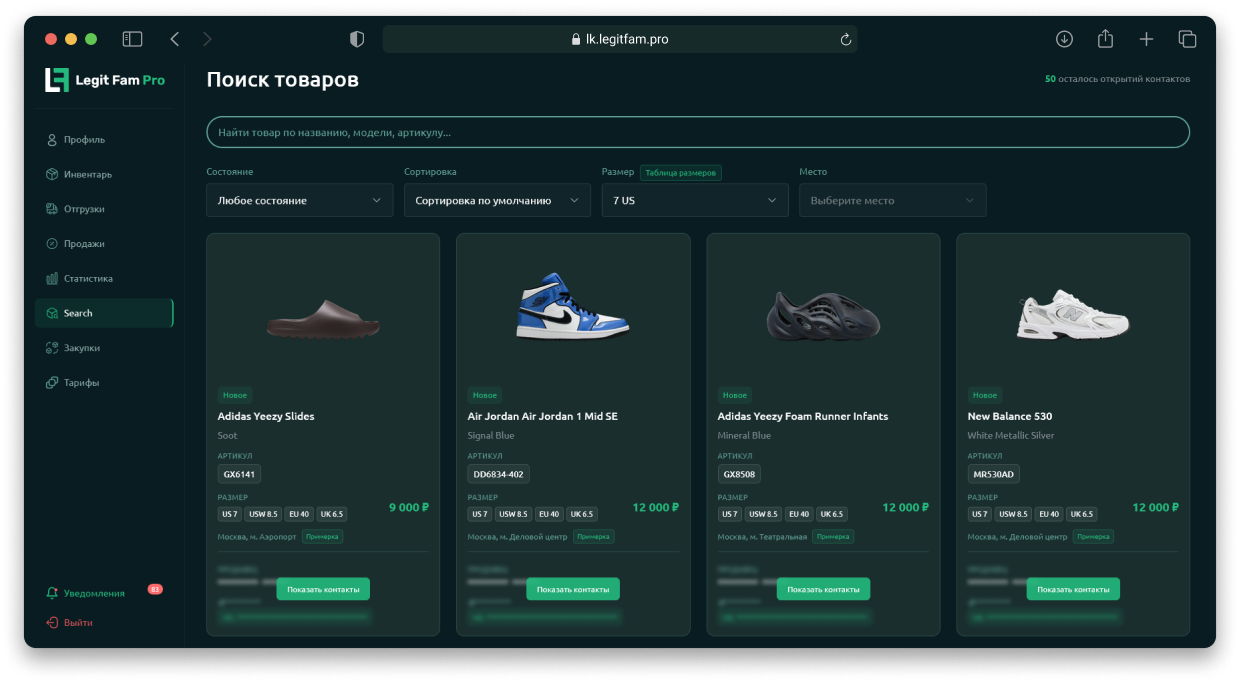This screenshot has width=1240, height=684.
Task: Open Продажи via its sales icon
Action: click(x=49, y=243)
